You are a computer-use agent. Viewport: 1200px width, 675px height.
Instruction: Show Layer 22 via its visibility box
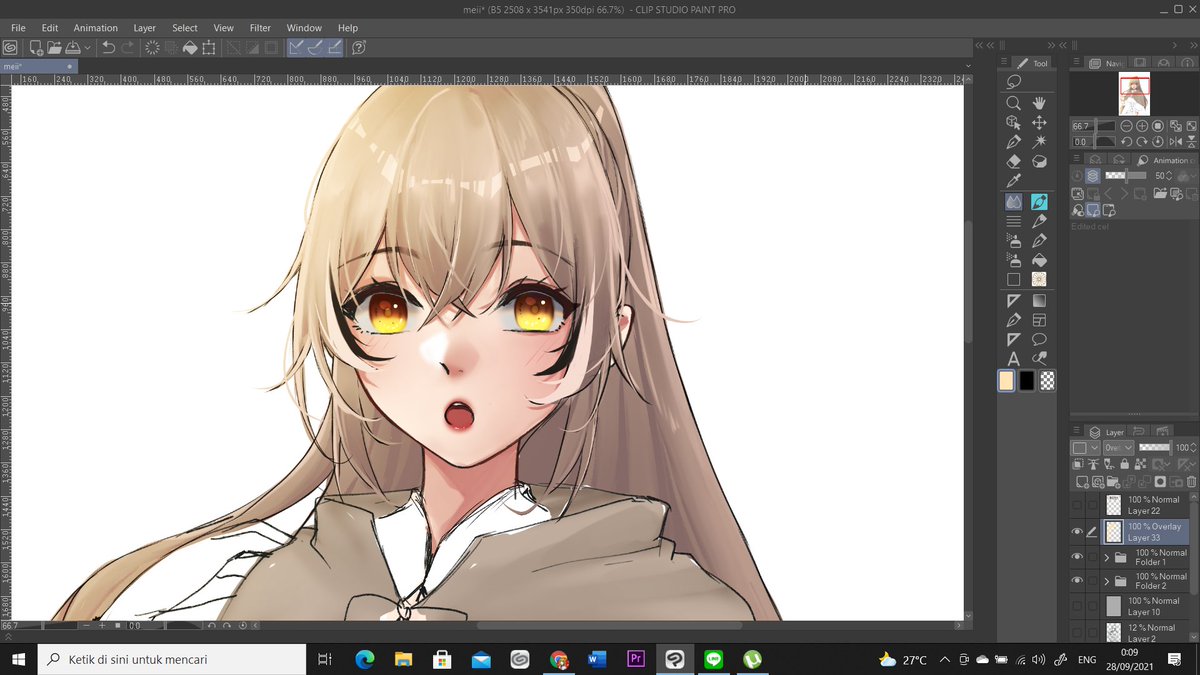[x=1077, y=505]
